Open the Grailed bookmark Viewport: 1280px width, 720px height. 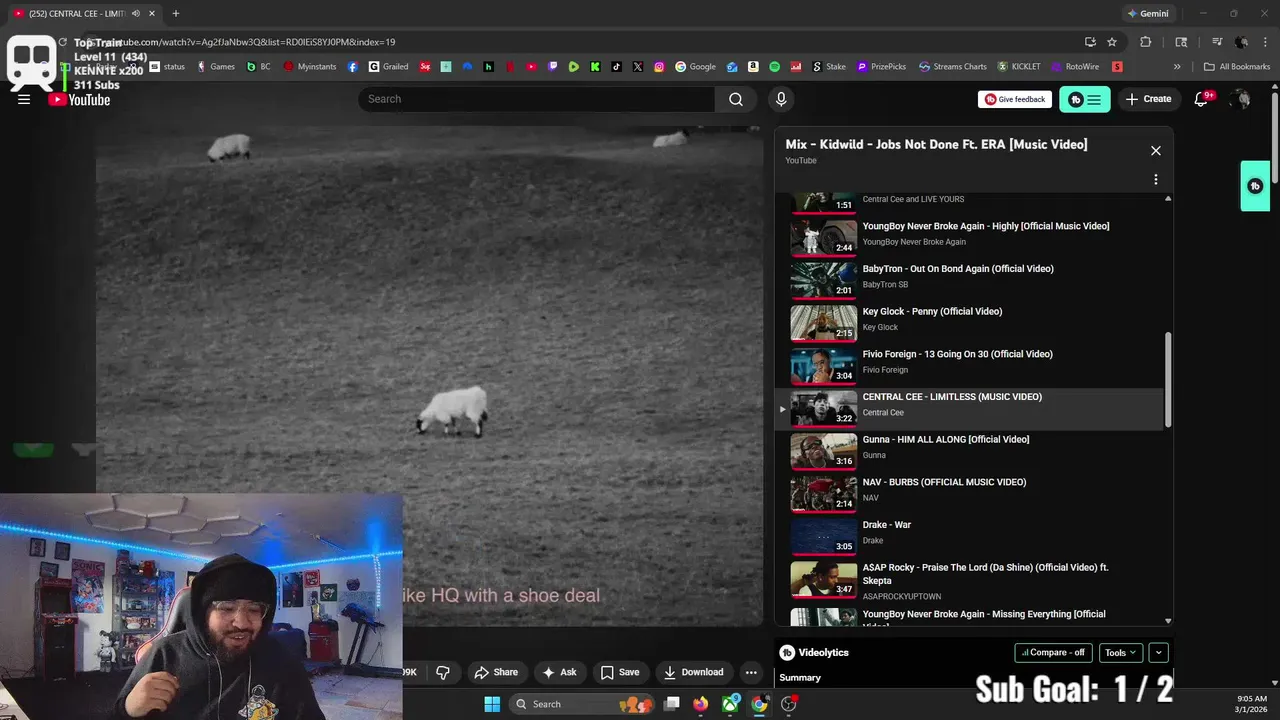coord(388,67)
